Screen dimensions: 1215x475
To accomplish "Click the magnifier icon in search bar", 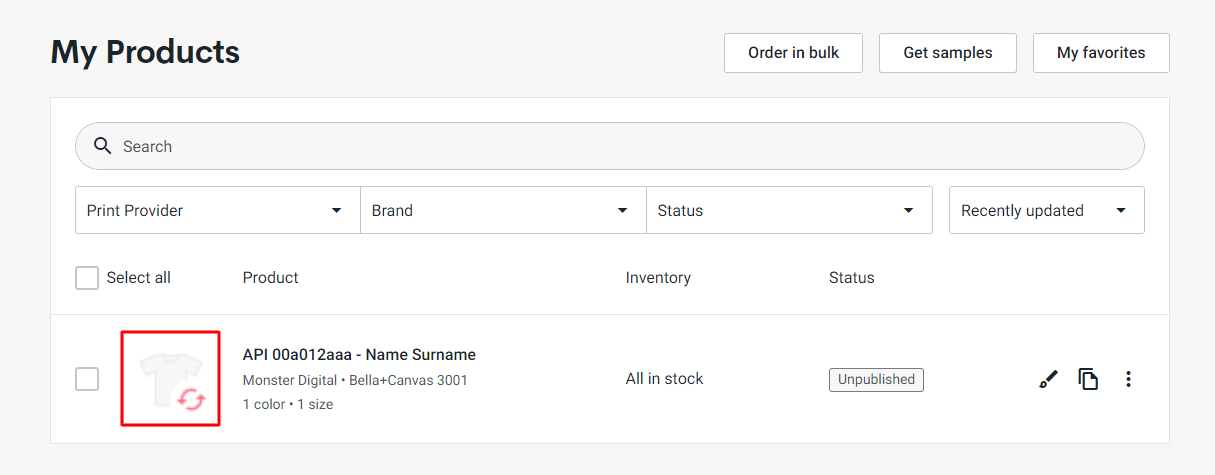I will tap(102, 146).
